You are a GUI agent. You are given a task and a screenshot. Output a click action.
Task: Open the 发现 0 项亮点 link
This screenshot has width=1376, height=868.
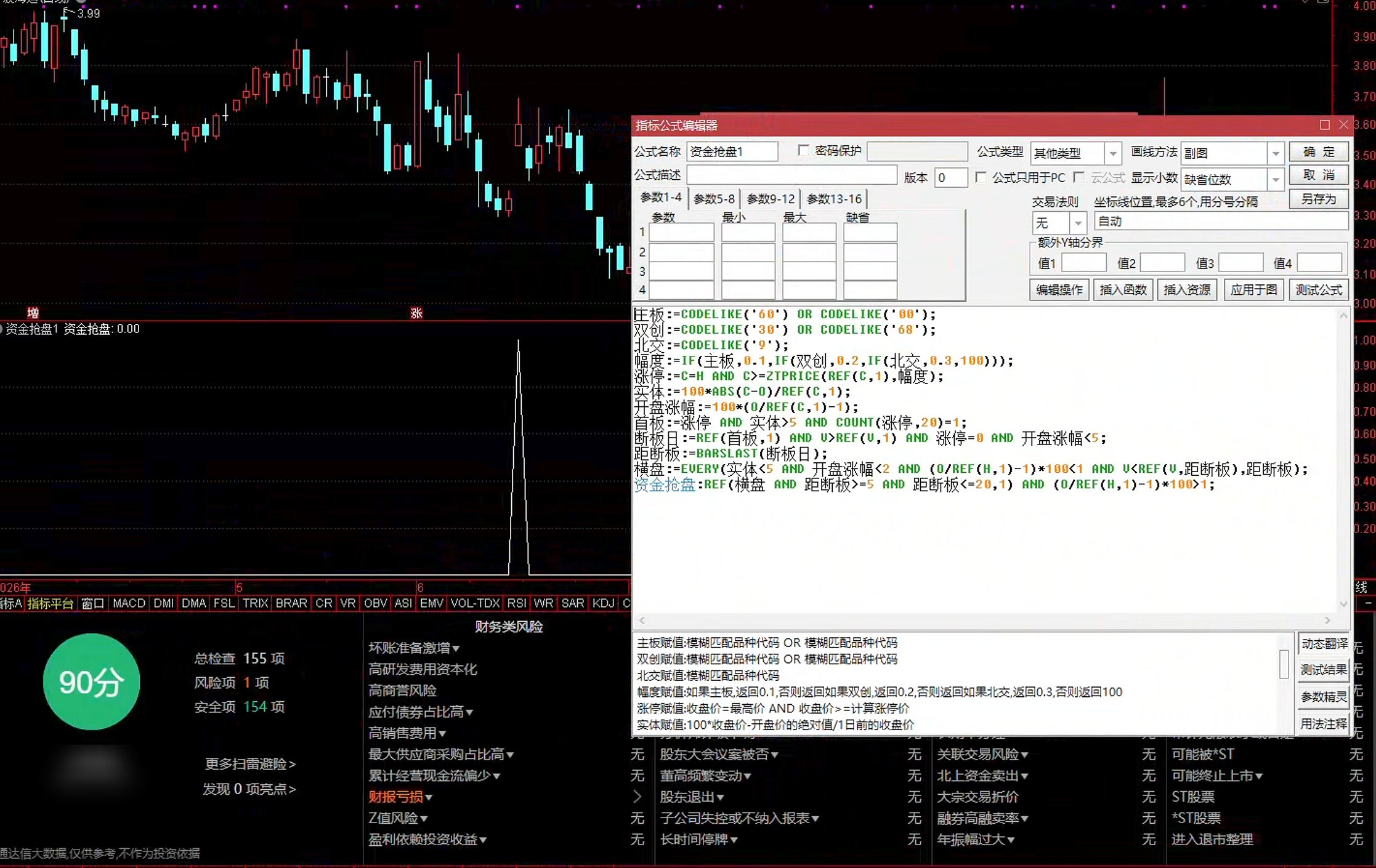point(249,789)
